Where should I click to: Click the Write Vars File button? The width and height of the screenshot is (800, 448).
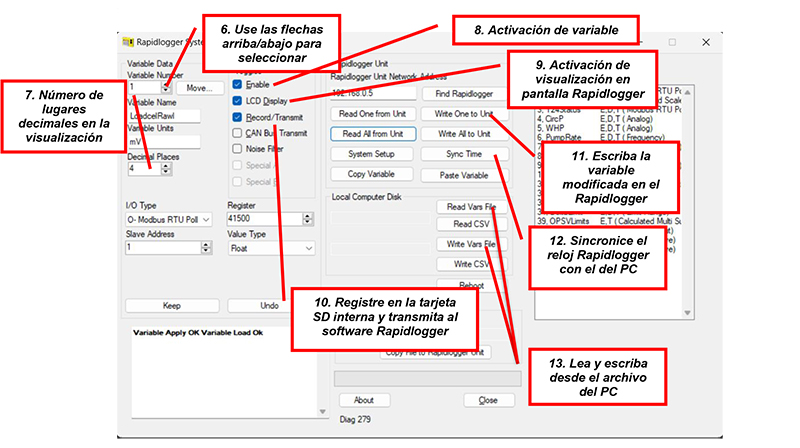(471, 244)
